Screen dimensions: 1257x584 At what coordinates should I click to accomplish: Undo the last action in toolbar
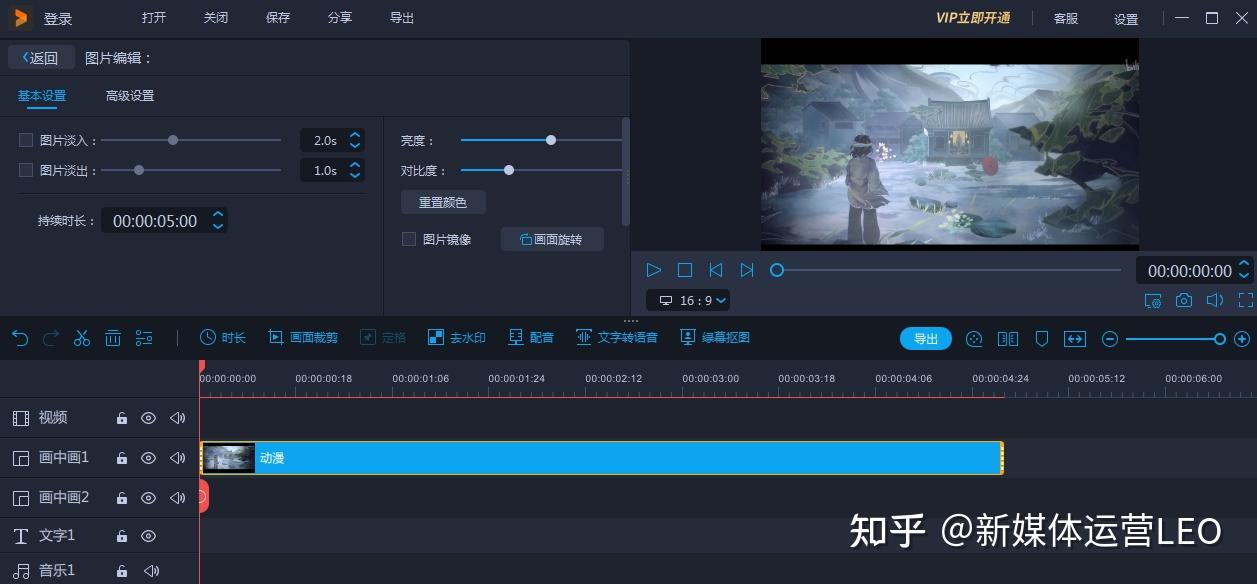pyautogui.click(x=20, y=338)
